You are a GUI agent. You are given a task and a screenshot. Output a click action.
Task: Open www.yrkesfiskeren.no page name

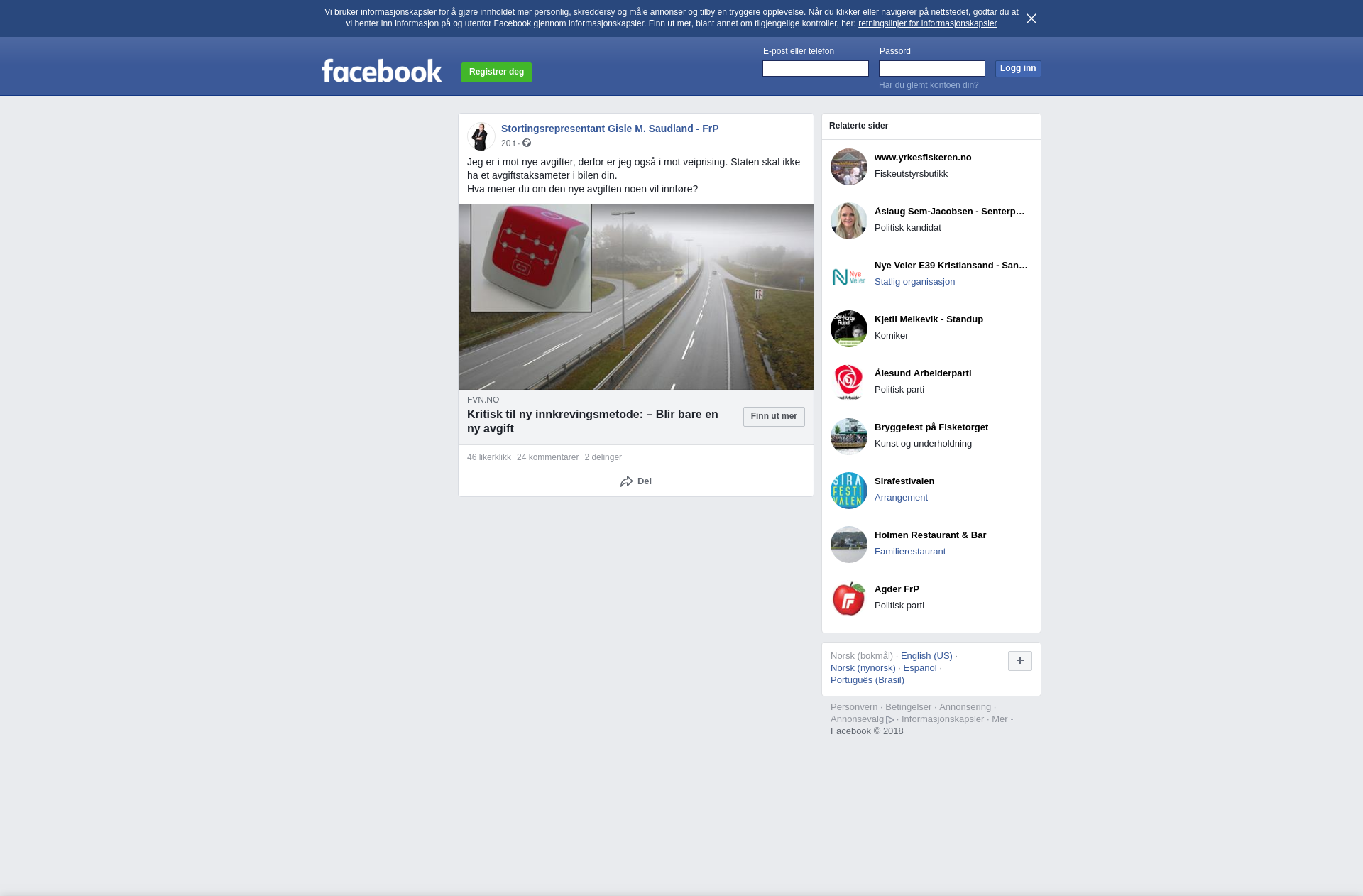(923, 158)
